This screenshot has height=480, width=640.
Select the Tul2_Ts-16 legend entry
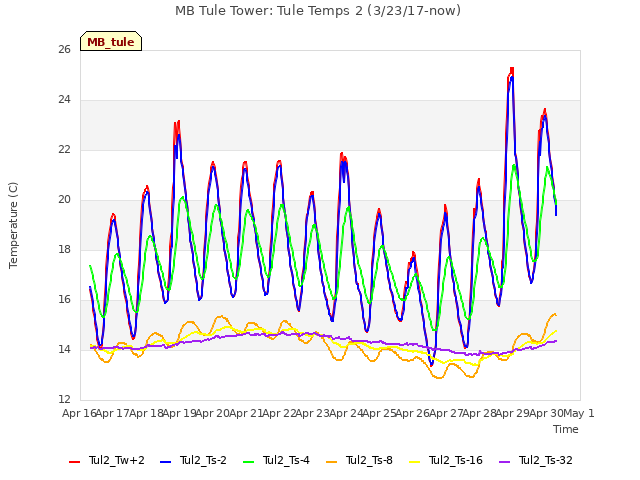[446, 461]
